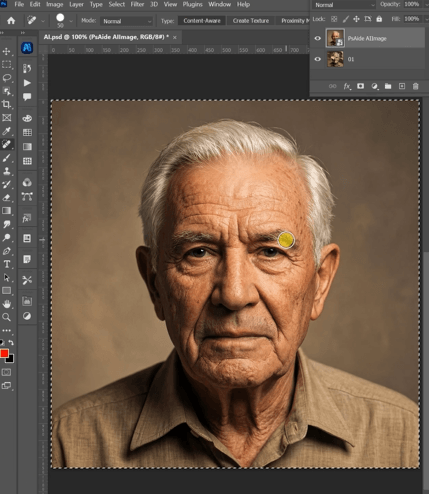This screenshot has width=429, height=494.
Task: Select the Horizontal Type tool
Action: coord(6,264)
